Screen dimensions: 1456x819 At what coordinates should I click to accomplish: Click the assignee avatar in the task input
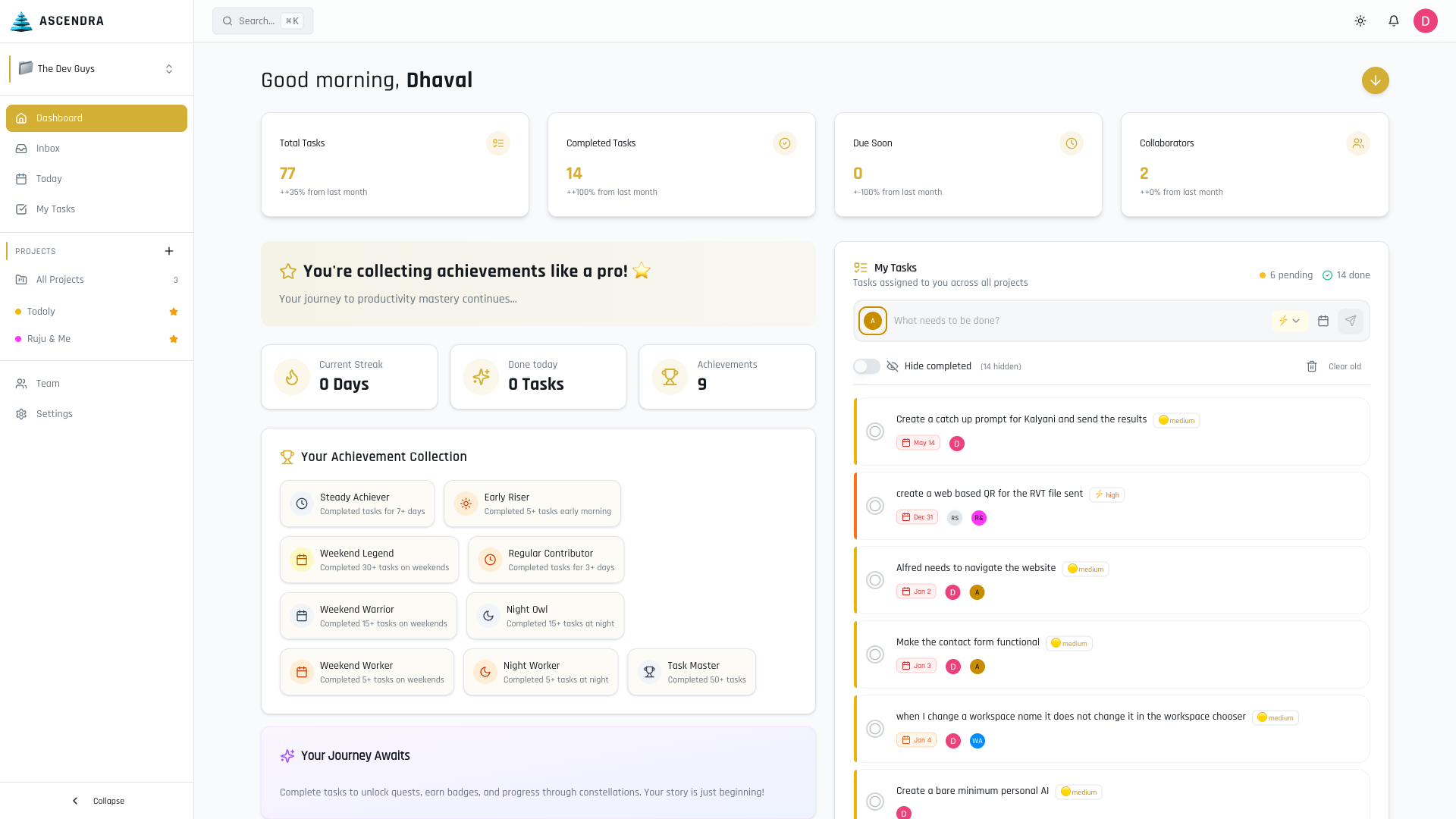click(873, 321)
